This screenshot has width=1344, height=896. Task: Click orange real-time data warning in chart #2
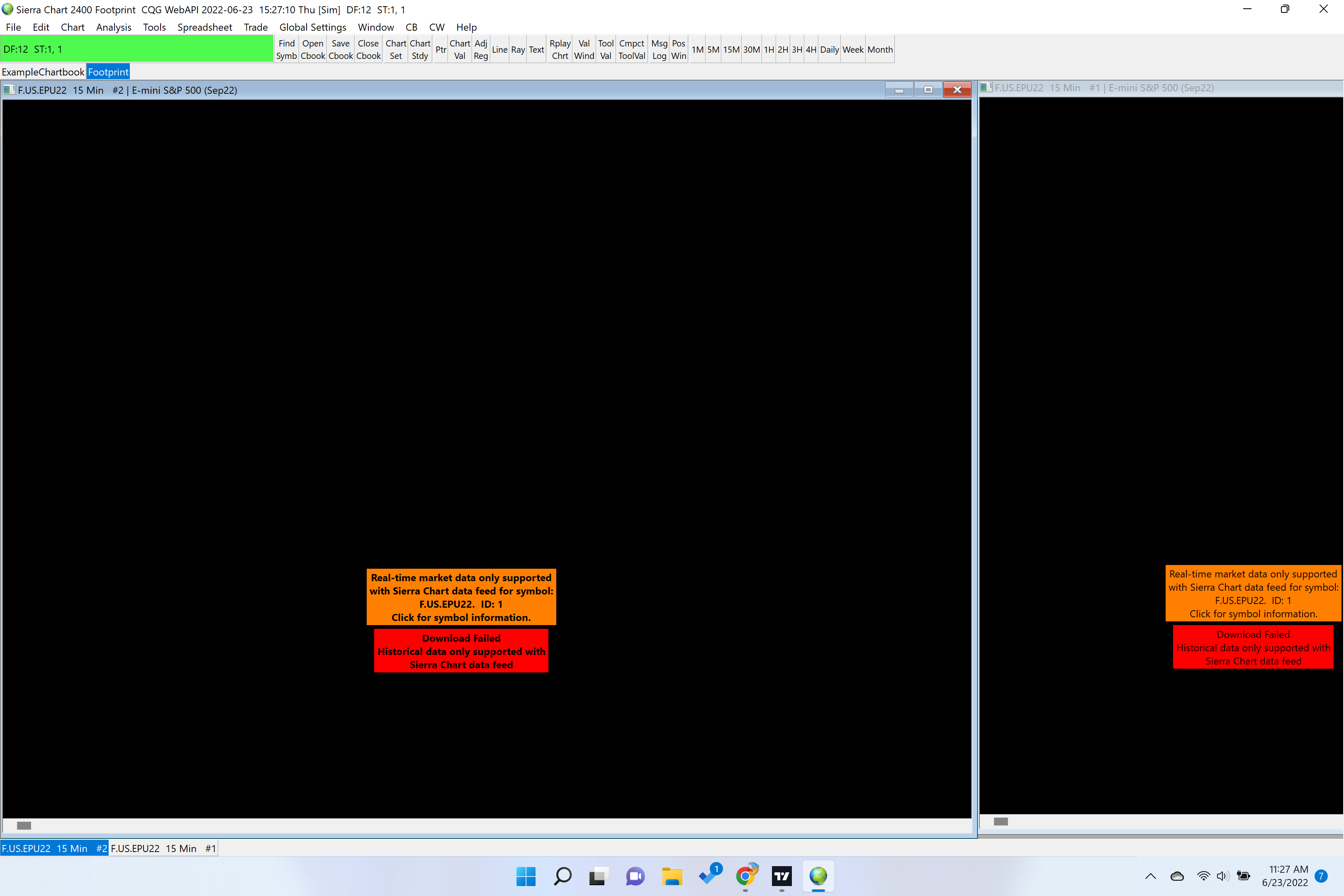[461, 597]
